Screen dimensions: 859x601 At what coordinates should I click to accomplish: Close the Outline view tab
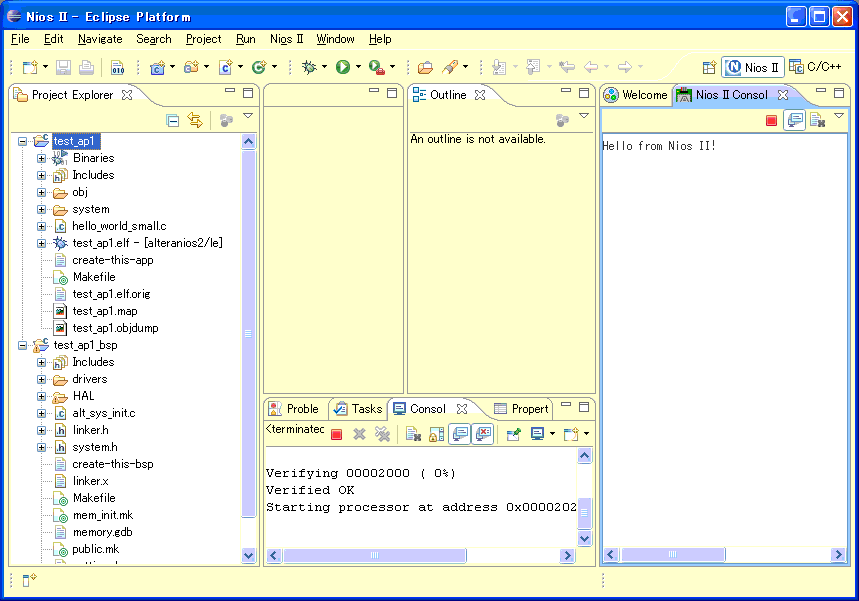tap(480, 95)
